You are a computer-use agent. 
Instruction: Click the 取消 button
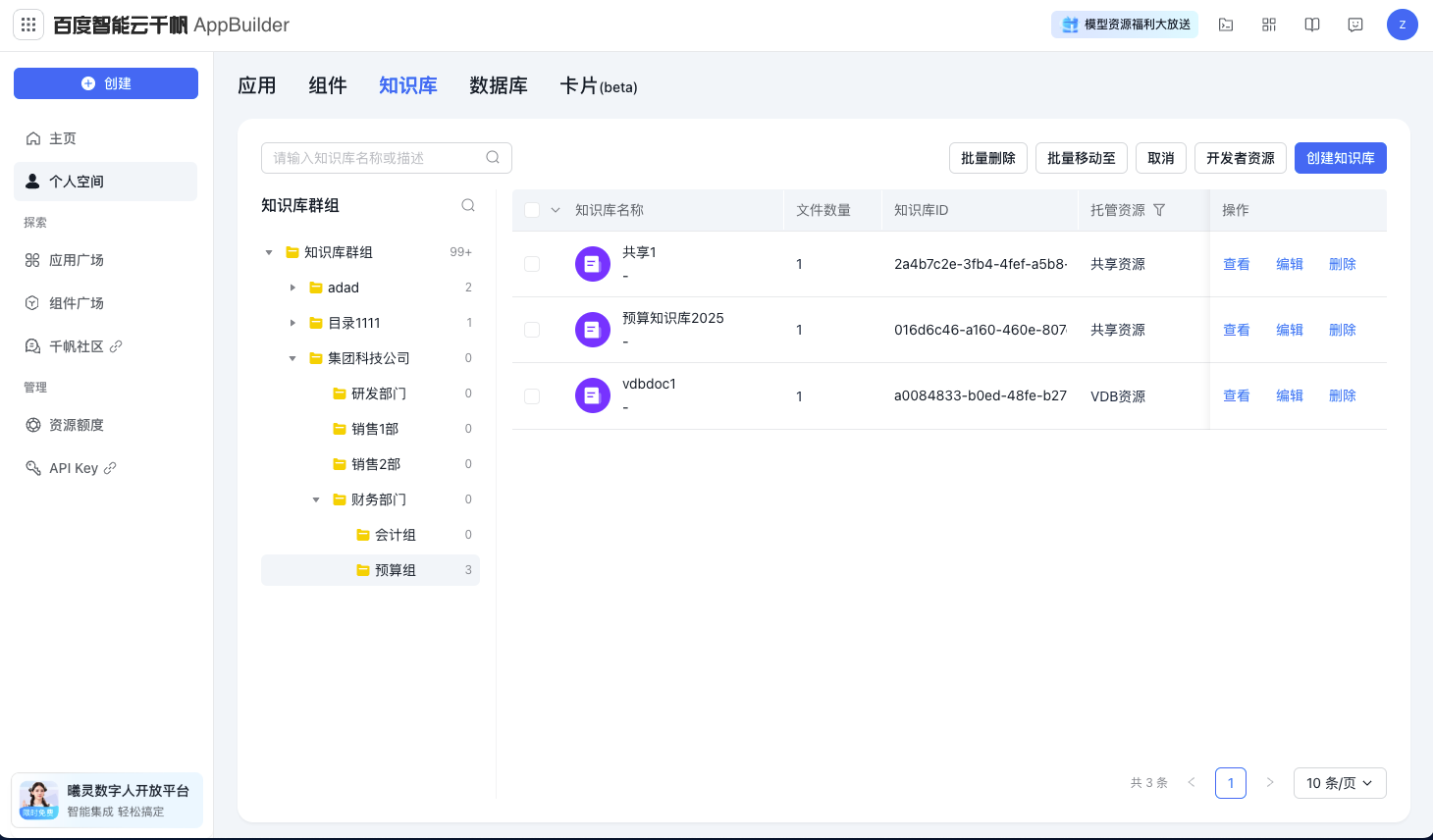pyautogui.click(x=1161, y=158)
